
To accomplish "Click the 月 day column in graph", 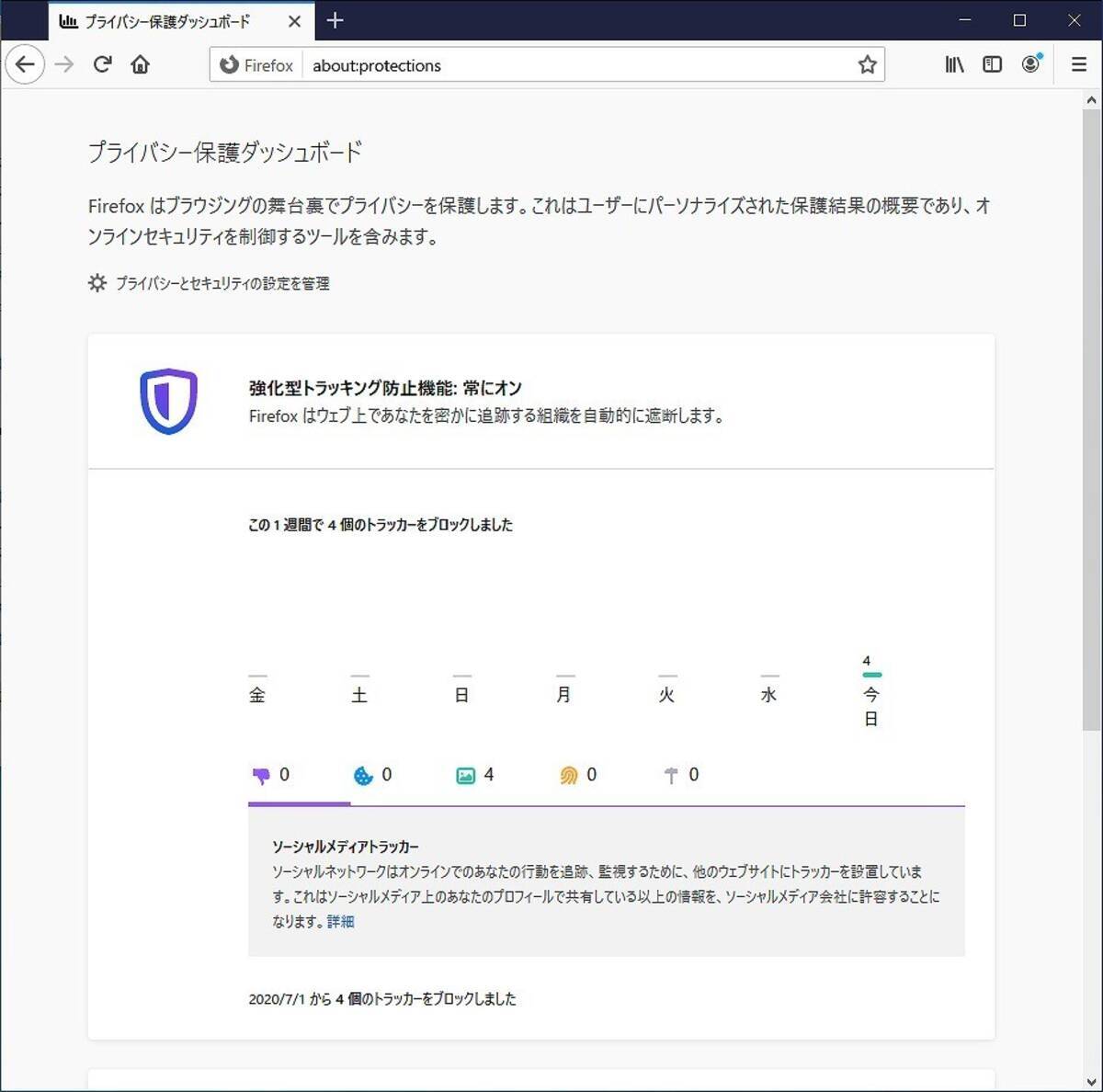I will [564, 690].
